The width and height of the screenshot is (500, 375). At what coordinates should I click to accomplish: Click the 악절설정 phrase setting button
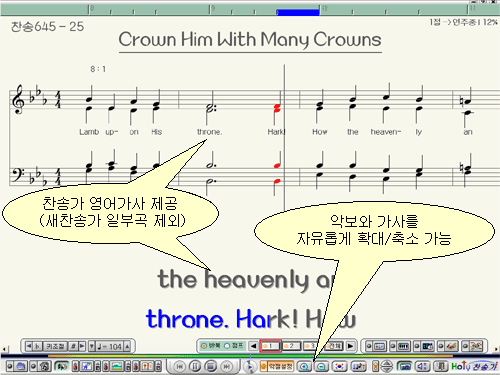tap(280, 366)
